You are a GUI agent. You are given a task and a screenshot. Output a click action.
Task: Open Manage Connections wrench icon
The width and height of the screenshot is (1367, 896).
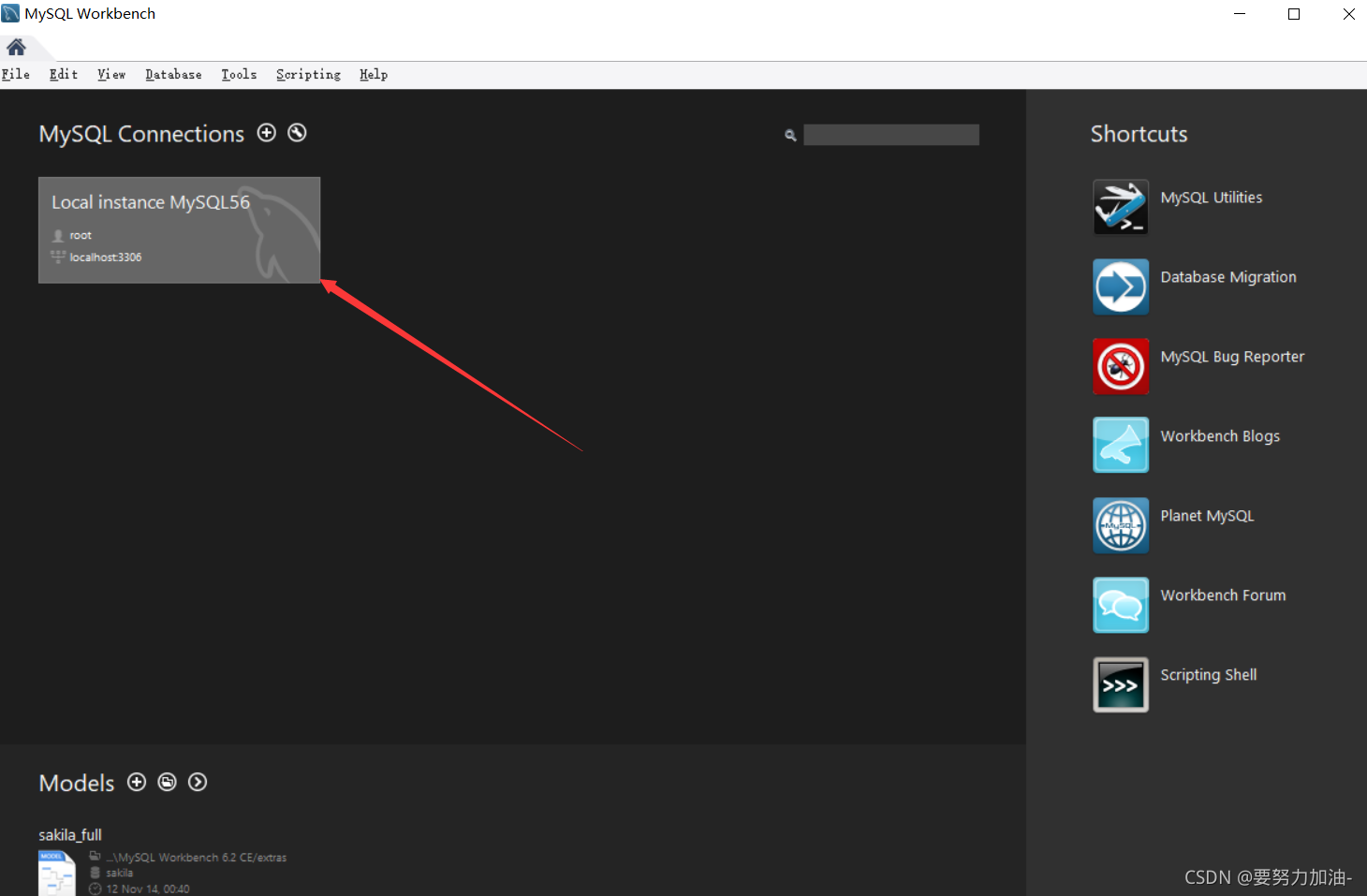297,133
